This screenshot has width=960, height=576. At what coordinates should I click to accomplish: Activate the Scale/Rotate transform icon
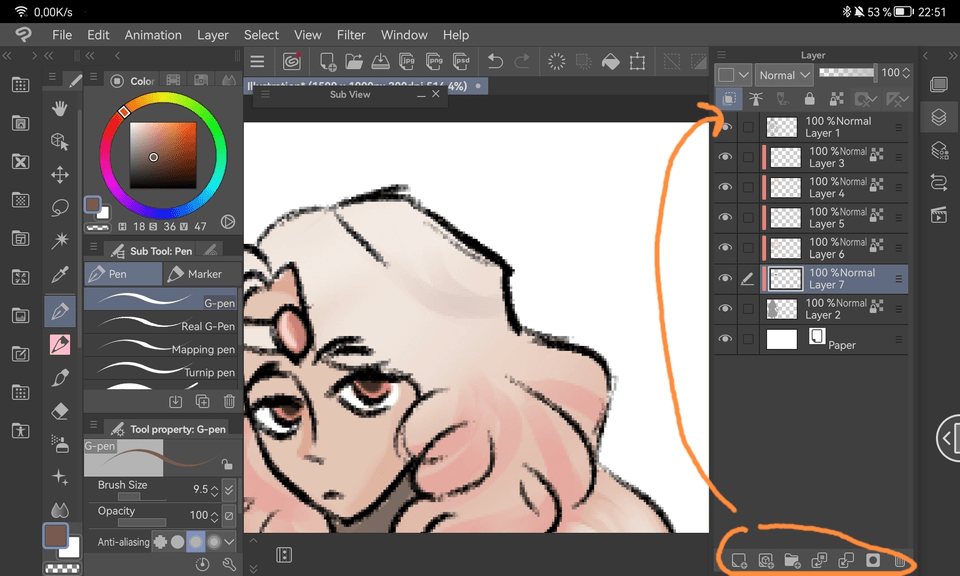coord(637,61)
